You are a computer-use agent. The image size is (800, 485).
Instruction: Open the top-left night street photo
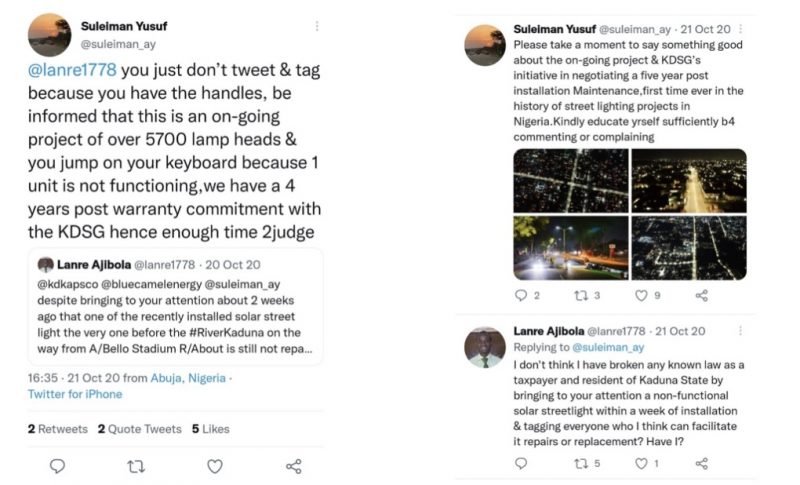pyautogui.click(x=570, y=181)
